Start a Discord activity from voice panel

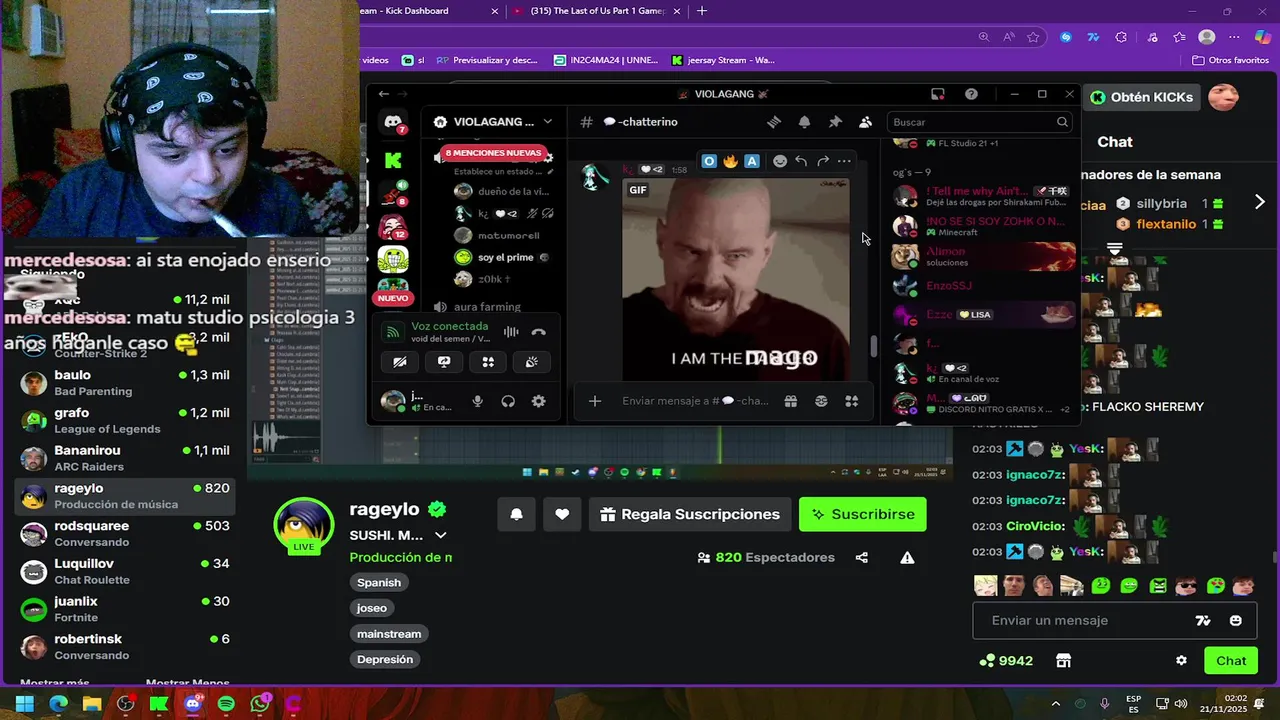488,362
